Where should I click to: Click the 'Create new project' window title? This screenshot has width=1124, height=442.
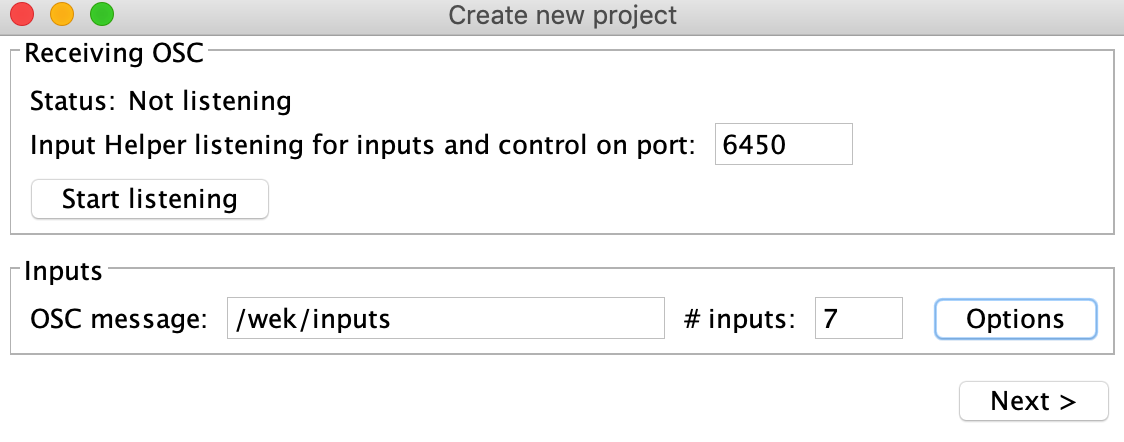[x=562, y=16]
